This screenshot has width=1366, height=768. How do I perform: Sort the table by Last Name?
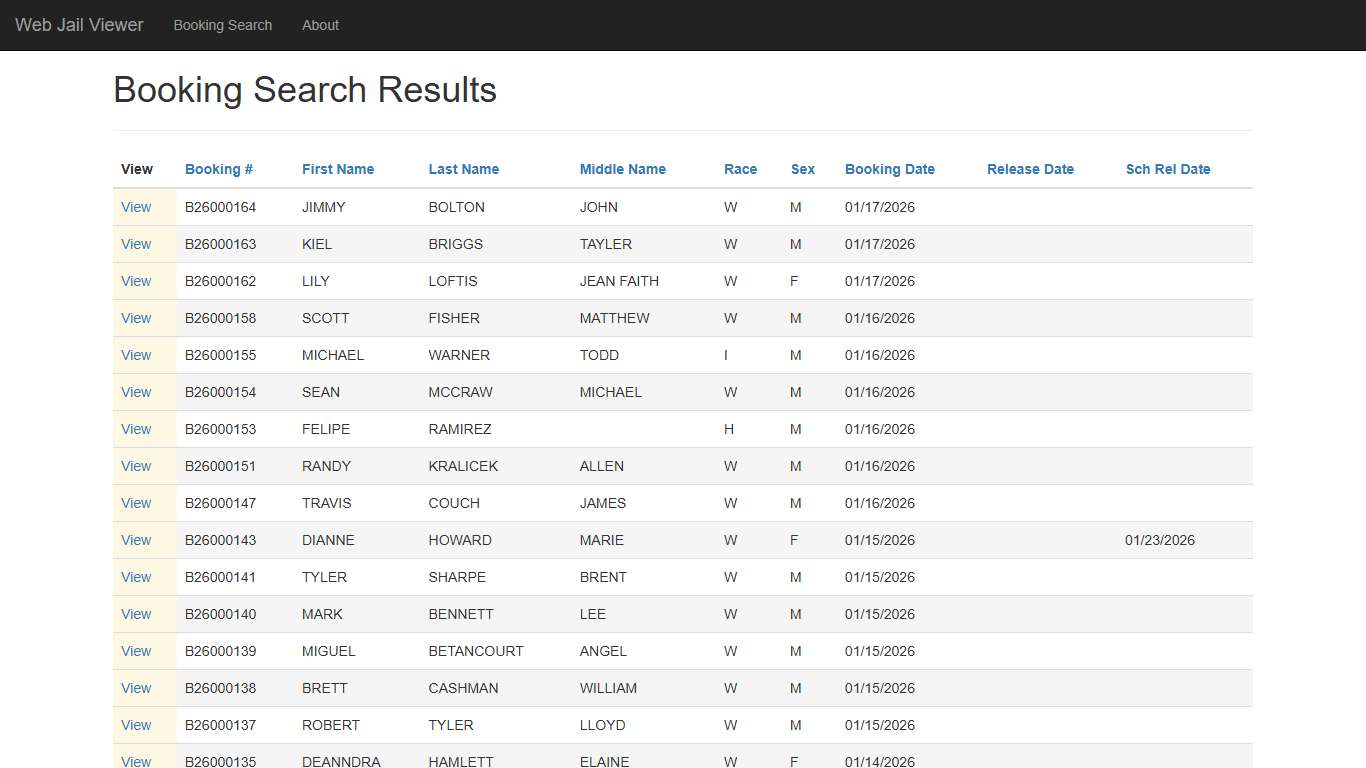tap(463, 169)
